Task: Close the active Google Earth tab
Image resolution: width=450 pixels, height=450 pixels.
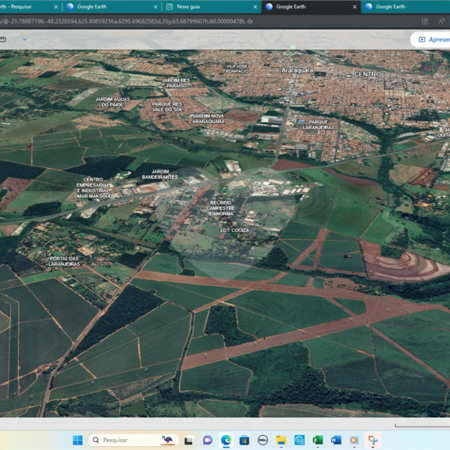Action: 355,7
